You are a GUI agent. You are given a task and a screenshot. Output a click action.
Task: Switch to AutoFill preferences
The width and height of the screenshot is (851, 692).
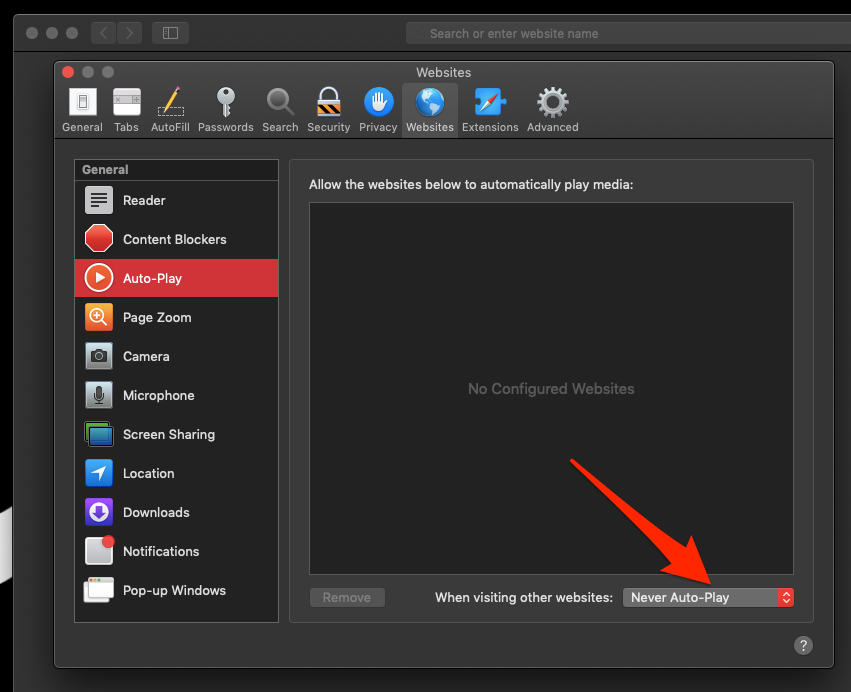coord(170,110)
